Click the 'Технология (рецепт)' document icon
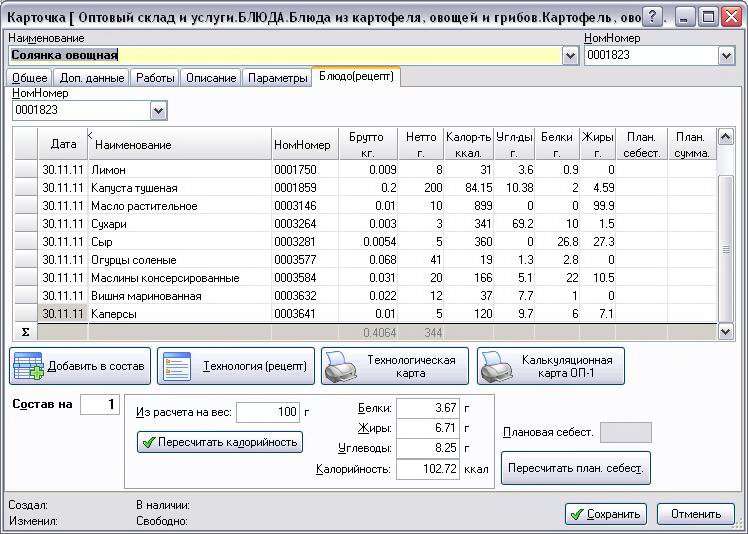748x534 pixels. [x=177, y=366]
